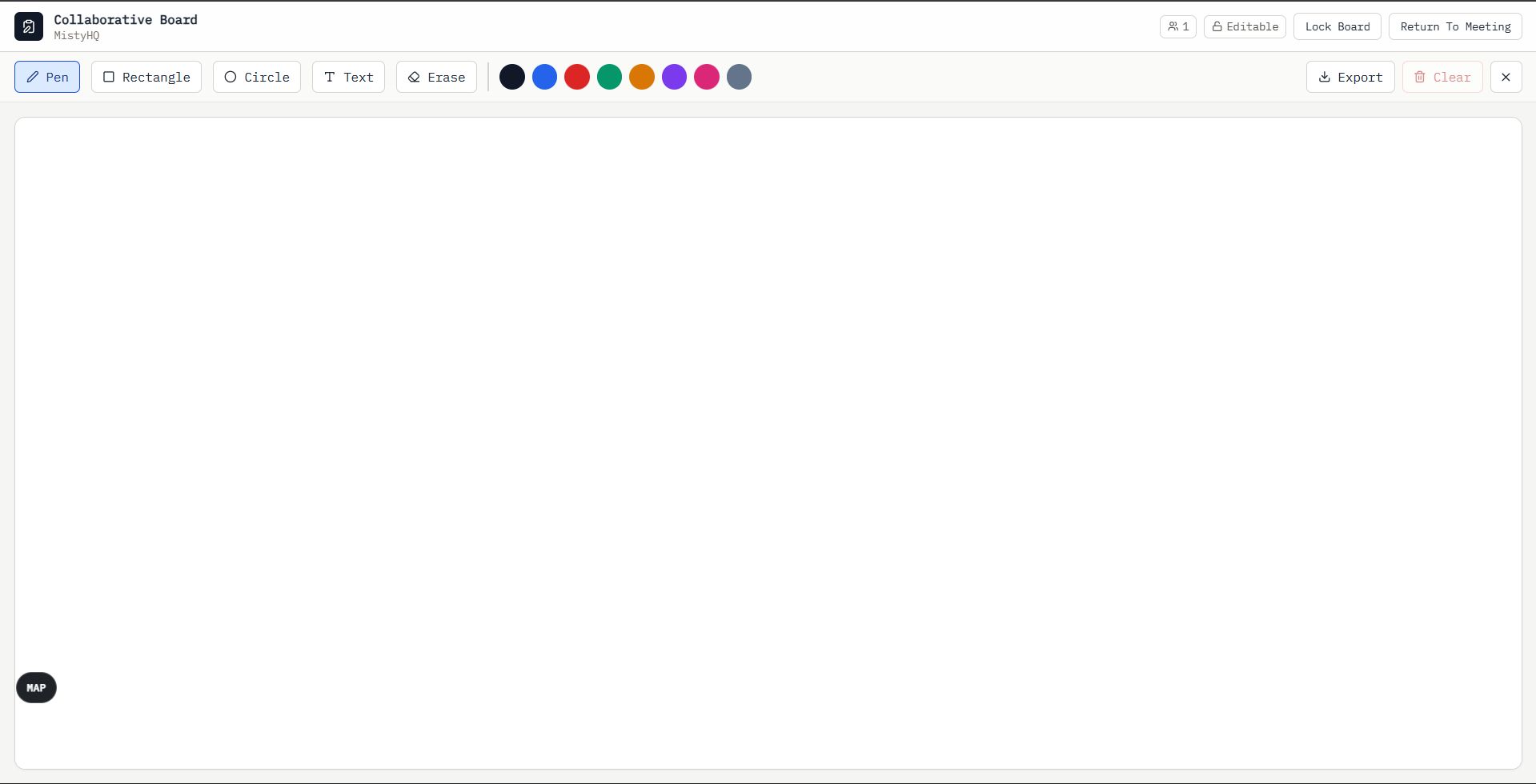The image size is (1536, 784).
Task: Click the Collaborative Board title text
Action: [126, 19]
